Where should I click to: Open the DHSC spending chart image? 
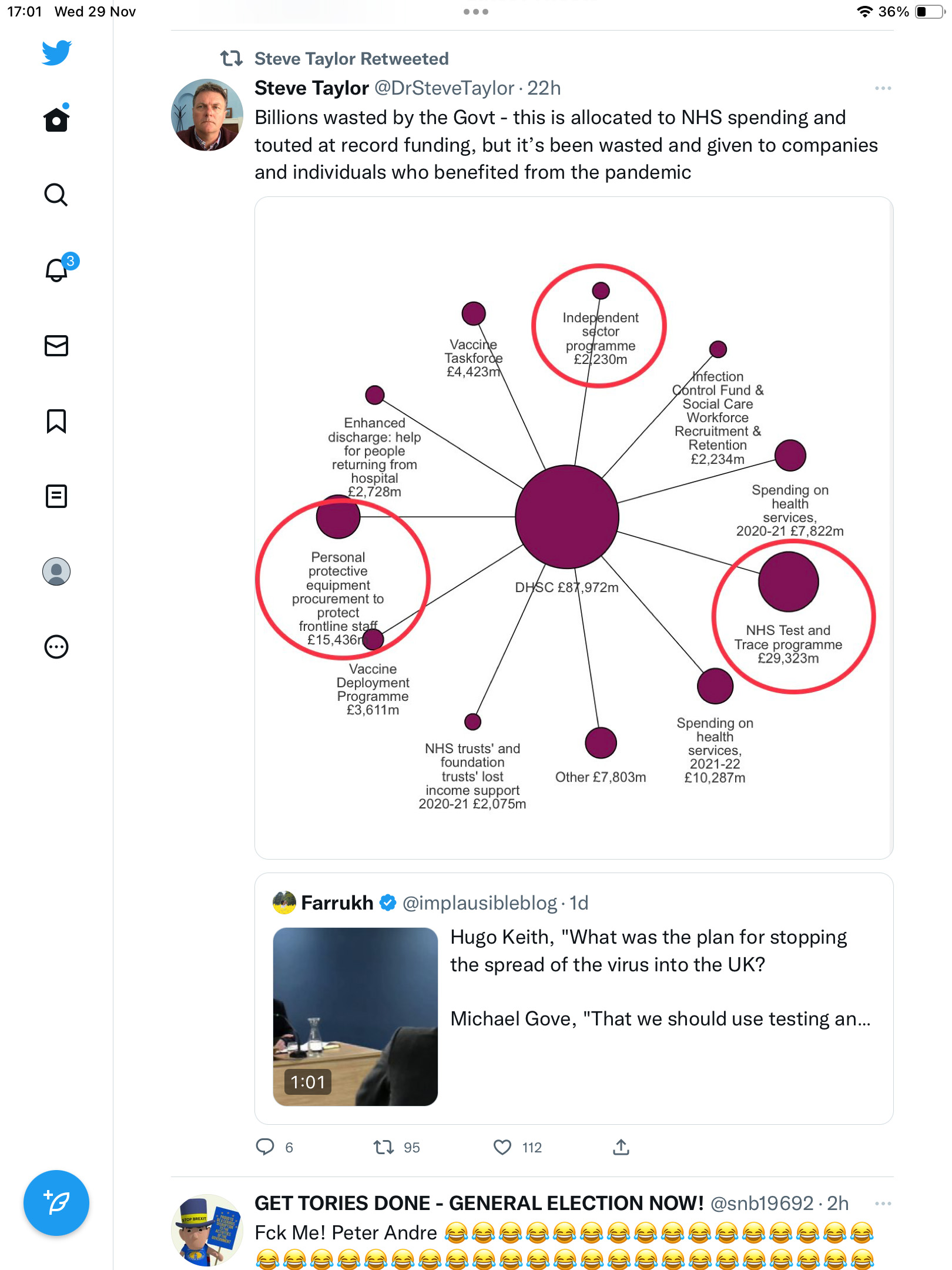tap(574, 528)
